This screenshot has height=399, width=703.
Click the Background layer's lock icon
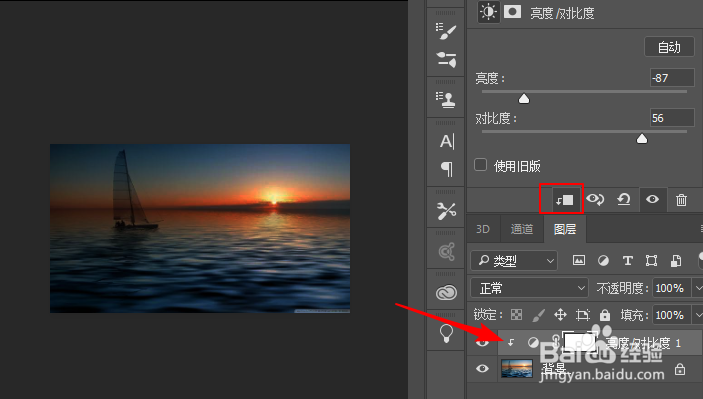(680, 369)
